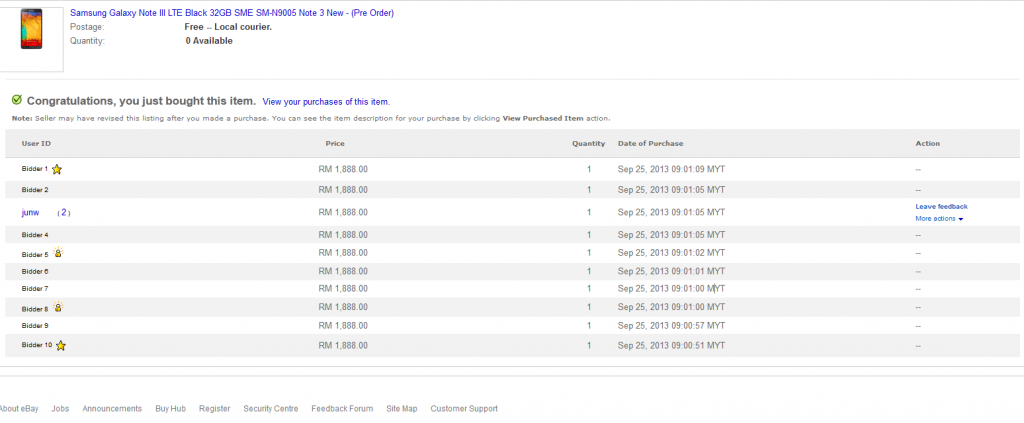Image resolution: width=1024 pixels, height=423 pixels.
Task: Go to Jobs in the footer
Action: [60, 409]
